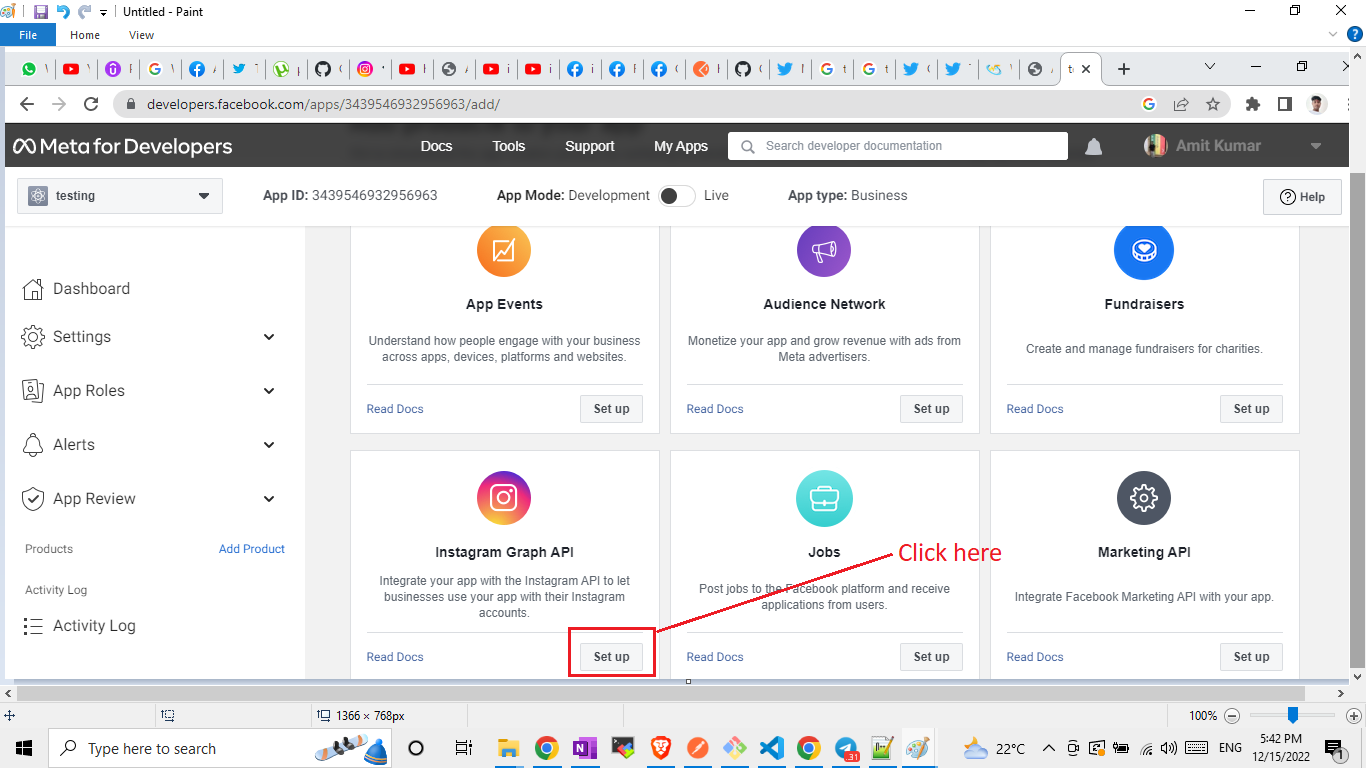Screen dimensions: 1366x768
Task: Expand the Settings sidebar section
Action: point(268,337)
